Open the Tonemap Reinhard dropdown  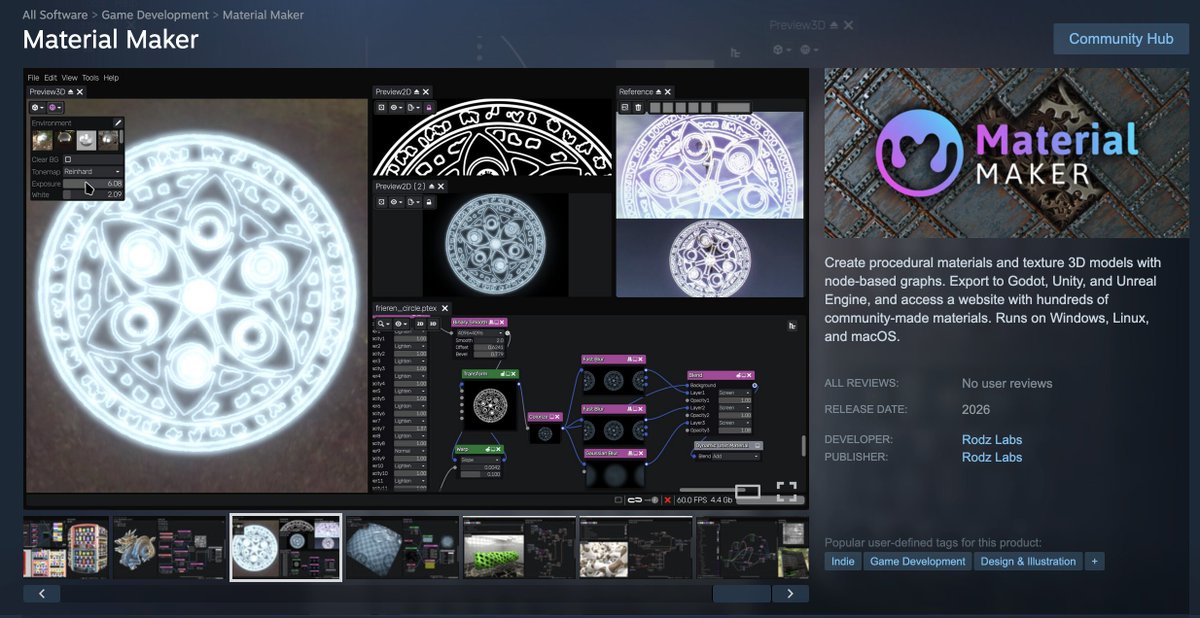click(92, 171)
